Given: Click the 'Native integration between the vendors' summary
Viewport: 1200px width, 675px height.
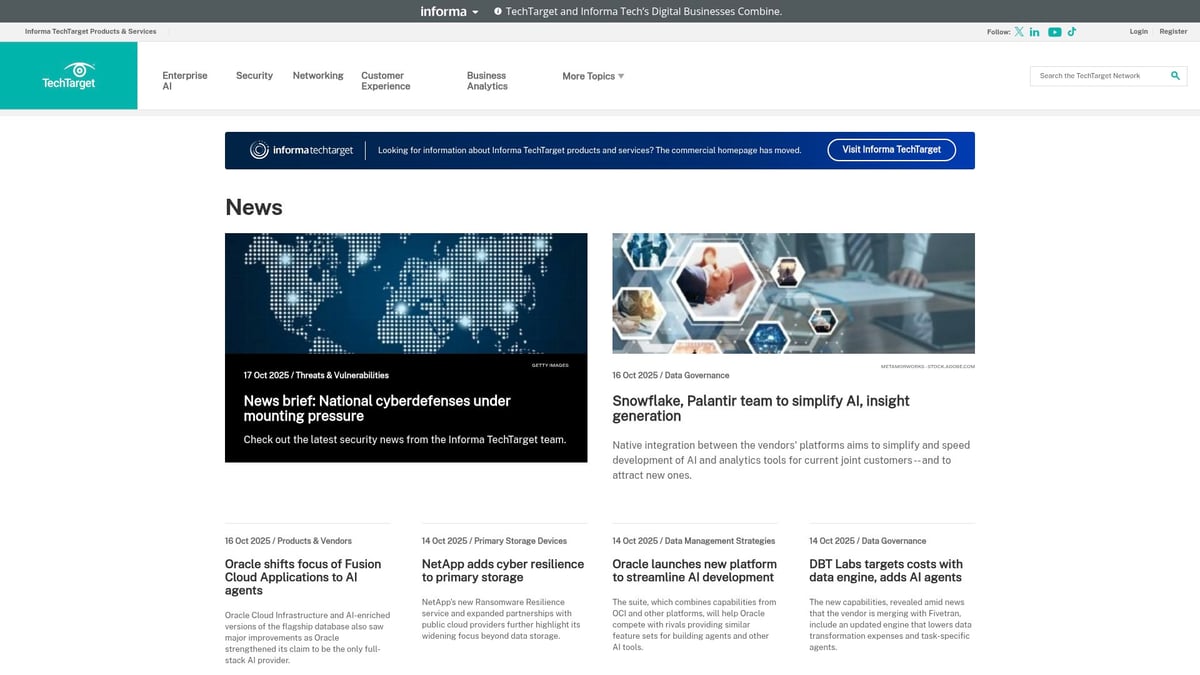Looking at the screenshot, I should pos(791,460).
